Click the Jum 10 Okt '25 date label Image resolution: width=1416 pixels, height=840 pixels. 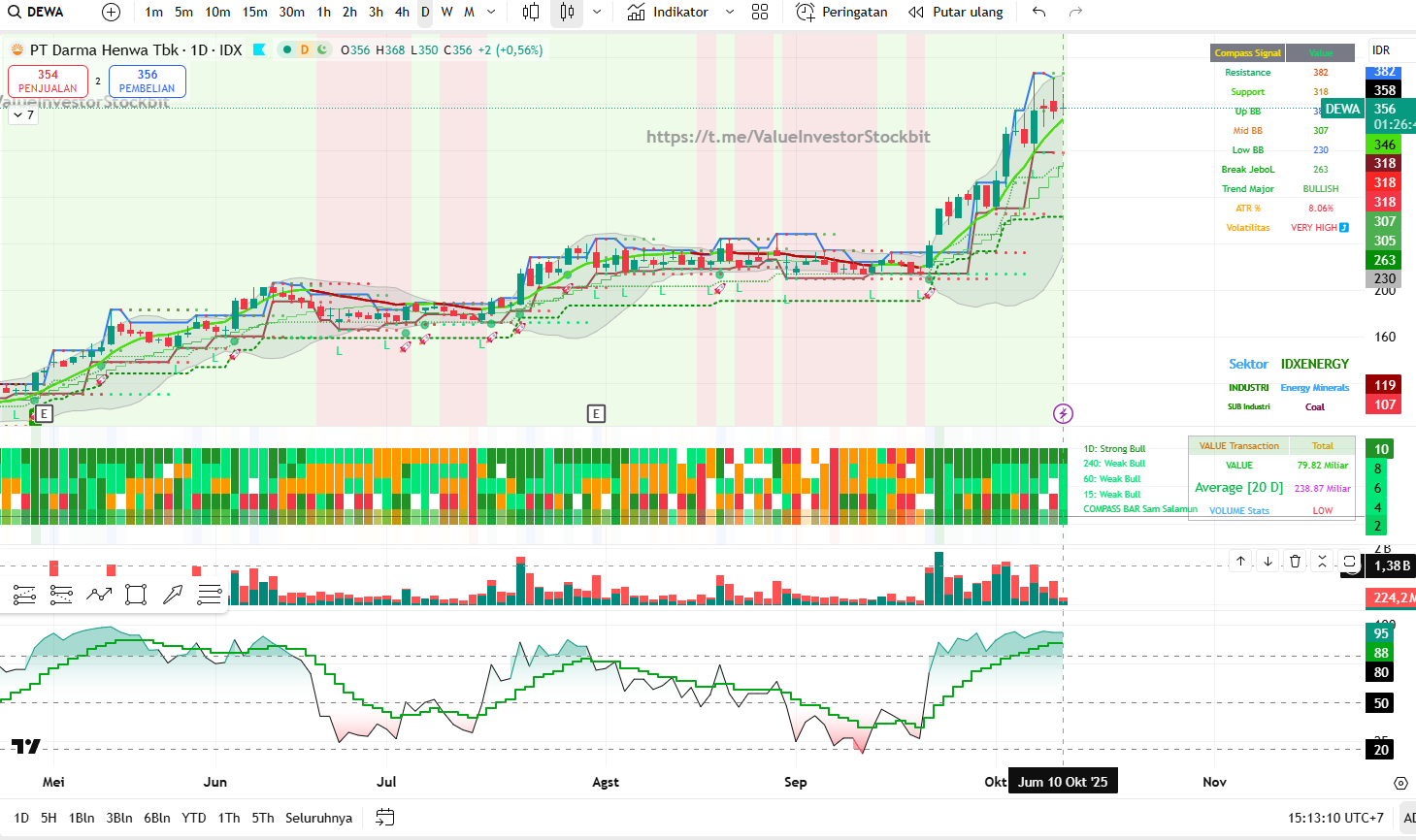[x=1063, y=782]
